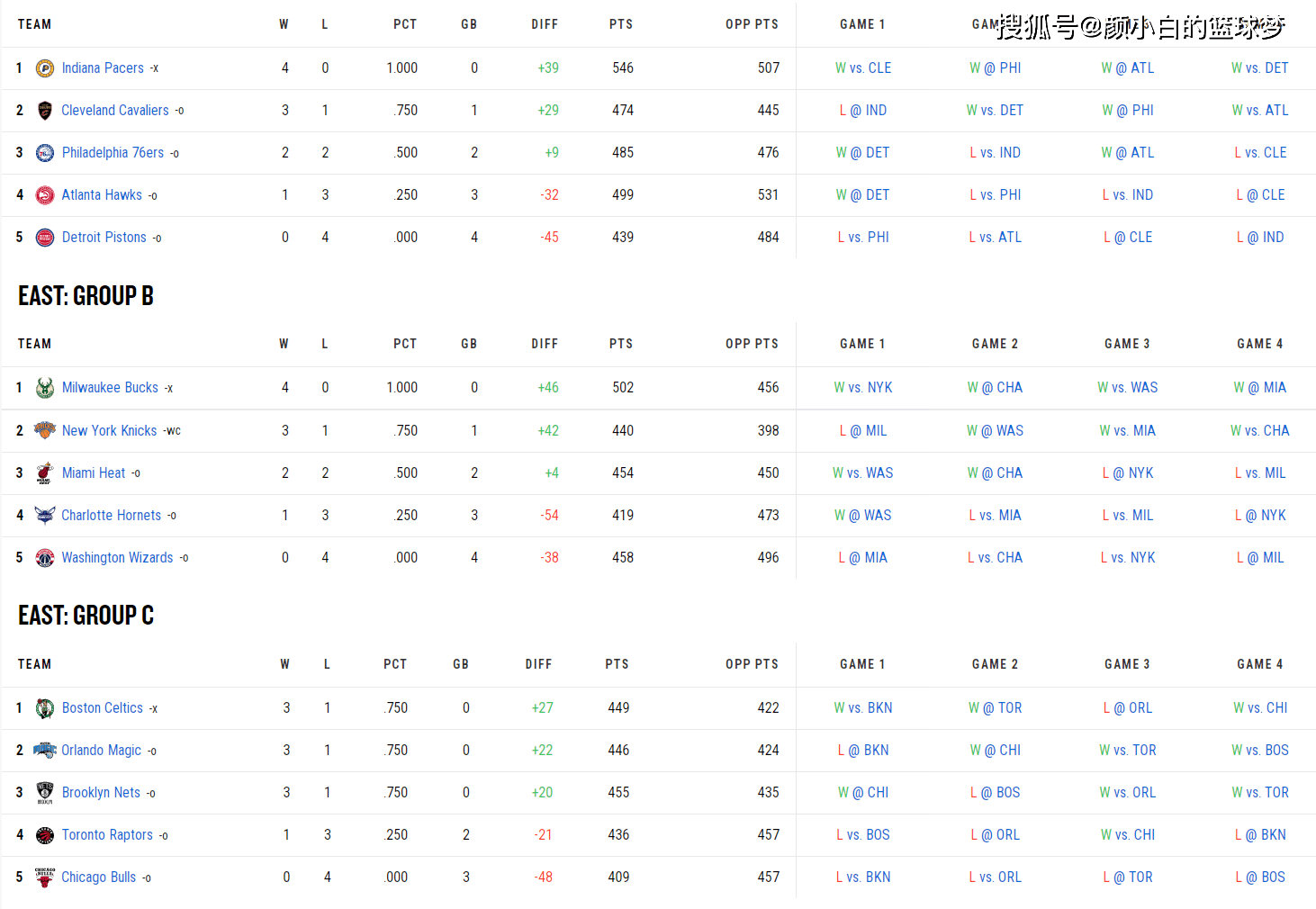Open Heat Game 3 loss @ NYK
Screen dimensions: 1316x909
1128,473
